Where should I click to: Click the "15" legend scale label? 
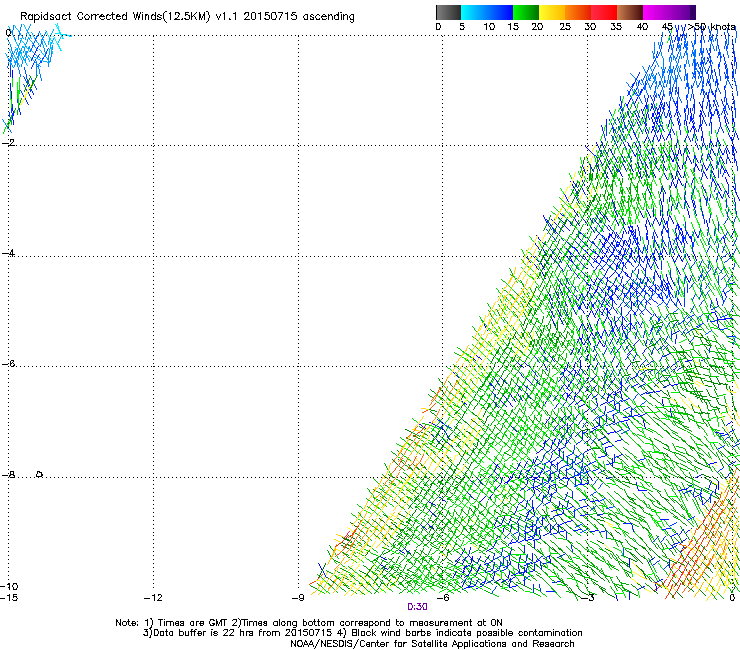pos(513,27)
